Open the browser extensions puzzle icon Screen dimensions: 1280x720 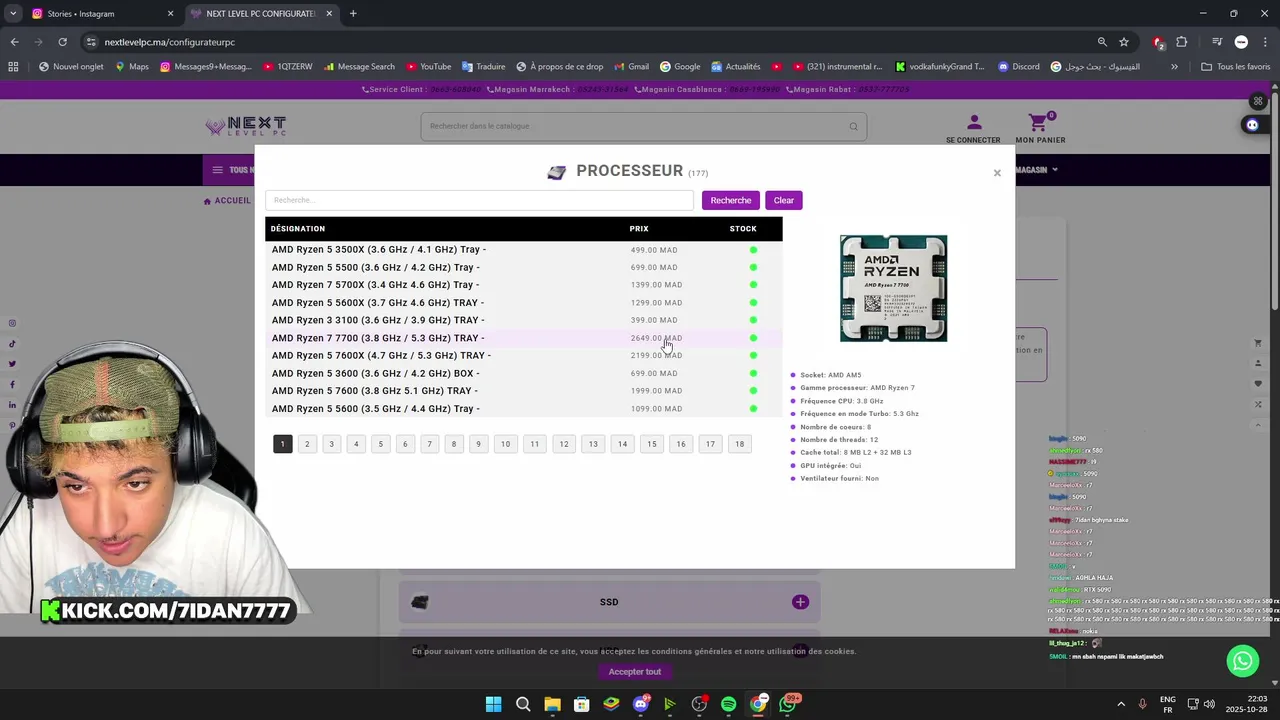pos(1182,42)
